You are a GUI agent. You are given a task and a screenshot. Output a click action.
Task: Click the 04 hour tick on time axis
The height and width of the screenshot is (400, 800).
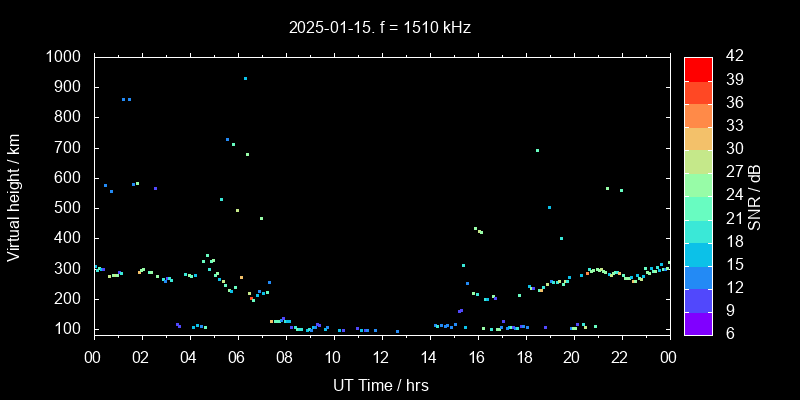click(190, 357)
